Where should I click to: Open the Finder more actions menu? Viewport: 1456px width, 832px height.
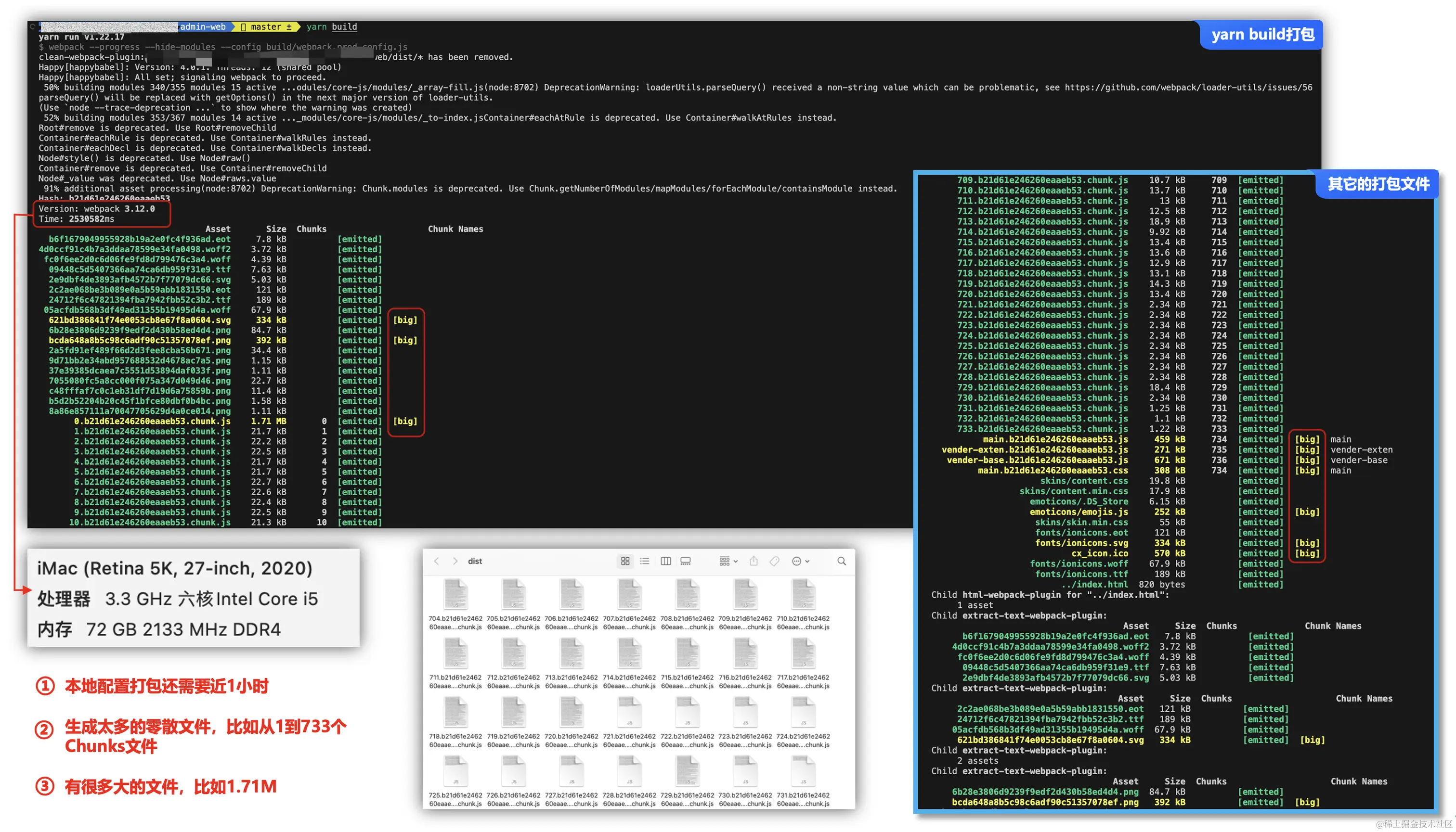click(801, 561)
